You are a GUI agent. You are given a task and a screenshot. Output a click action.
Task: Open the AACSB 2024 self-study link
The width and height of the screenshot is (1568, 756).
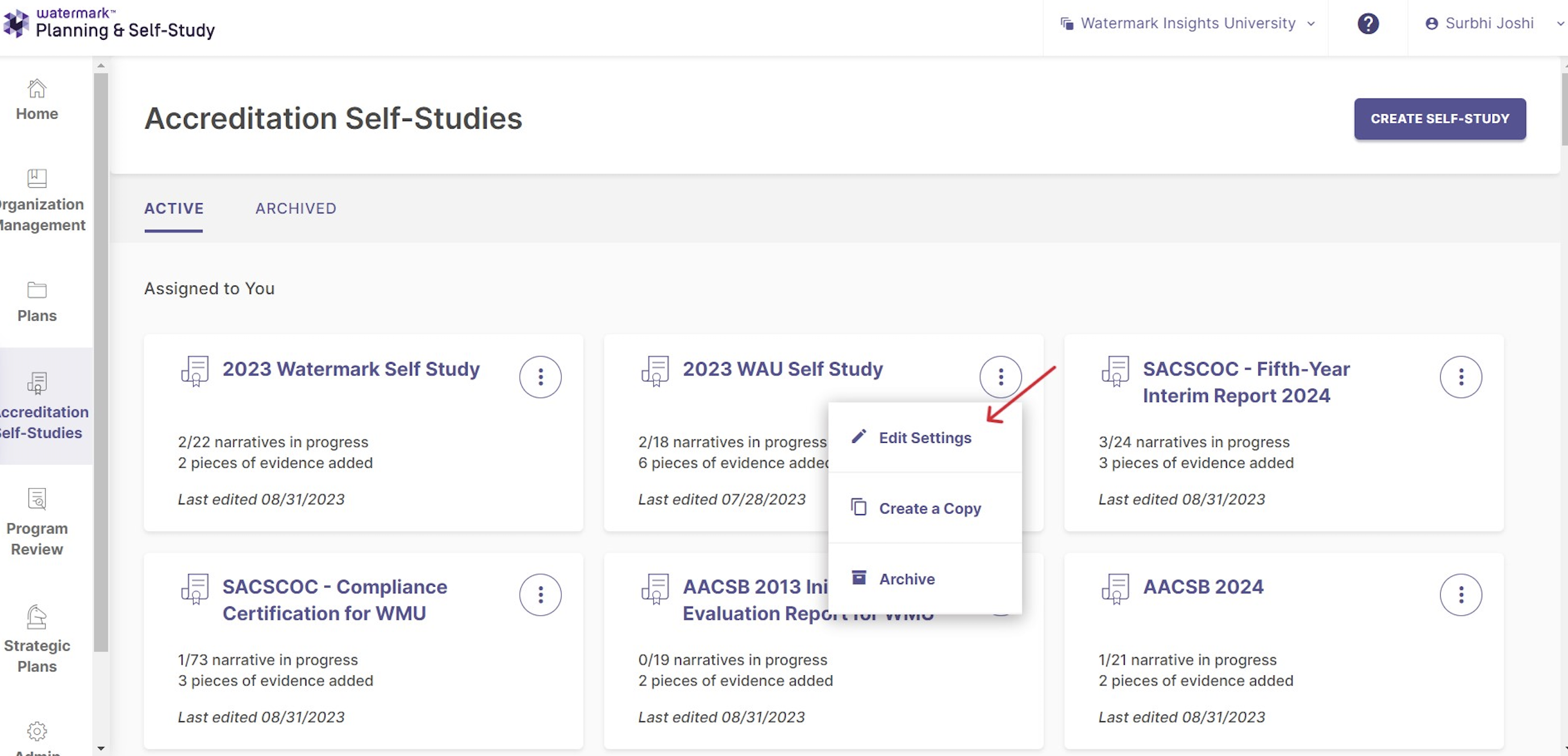[x=1203, y=587]
